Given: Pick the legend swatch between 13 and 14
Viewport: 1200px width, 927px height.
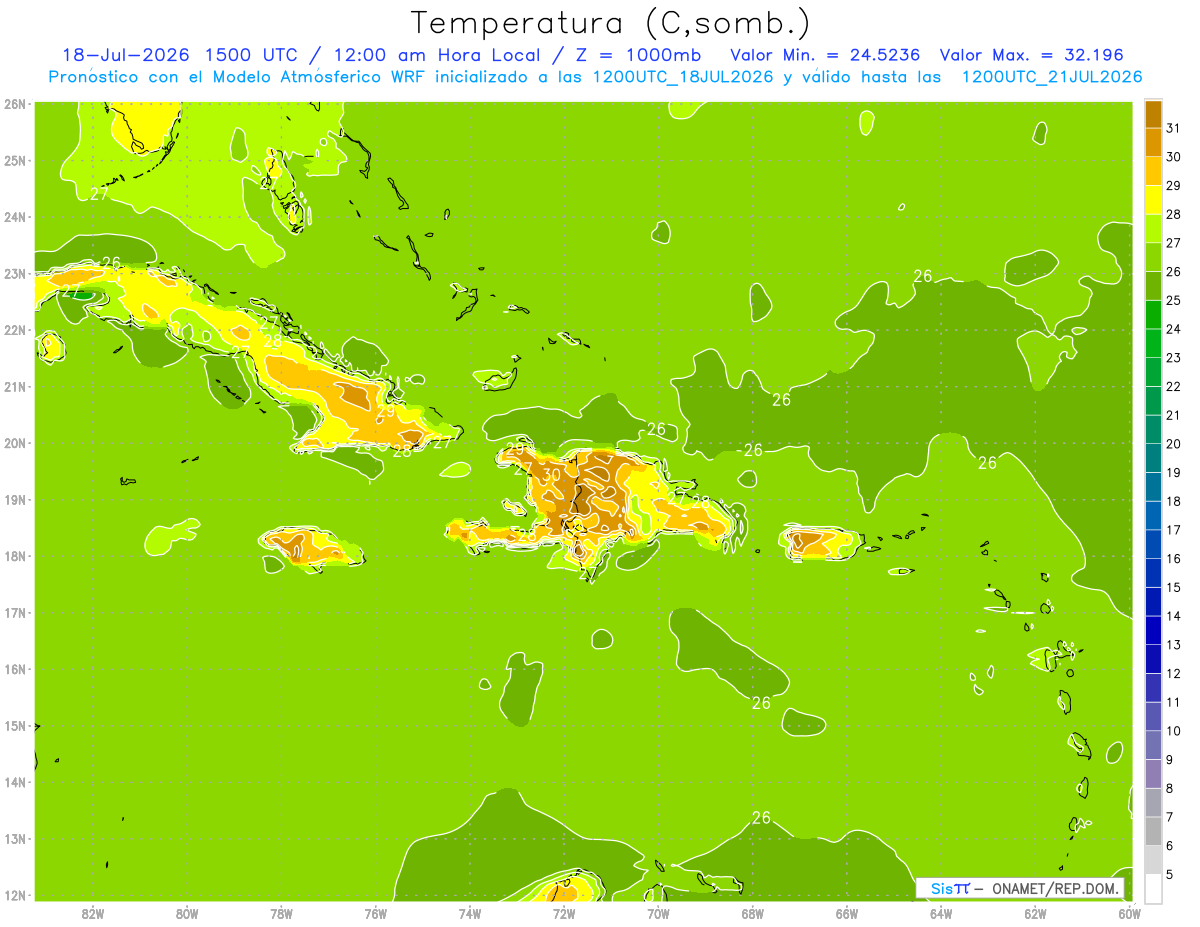Looking at the screenshot, I should [x=1153, y=630].
